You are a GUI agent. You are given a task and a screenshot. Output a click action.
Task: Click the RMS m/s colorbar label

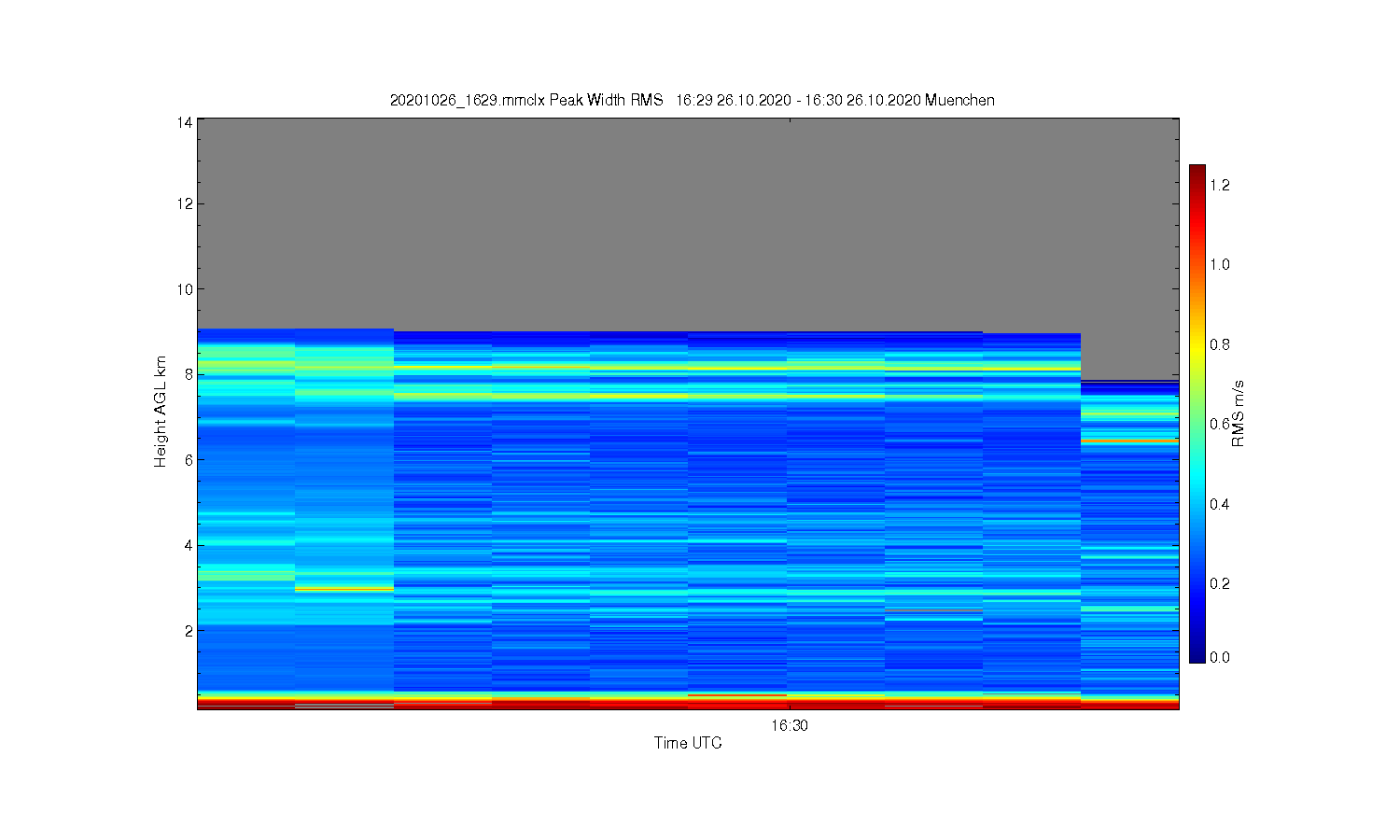[1239, 413]
